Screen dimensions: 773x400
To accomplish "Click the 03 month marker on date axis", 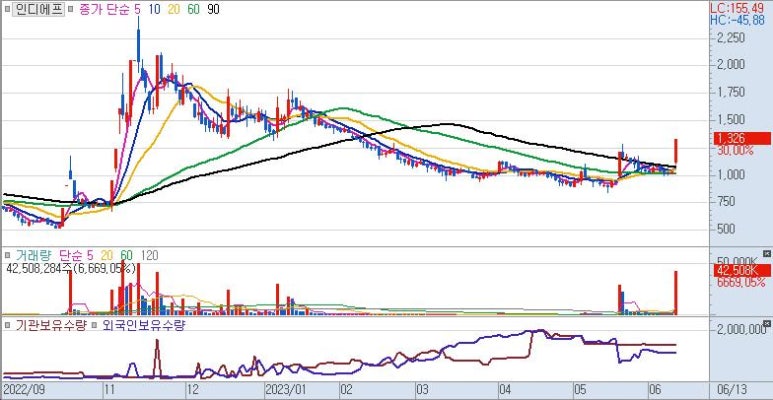I will tap(422, 389).
